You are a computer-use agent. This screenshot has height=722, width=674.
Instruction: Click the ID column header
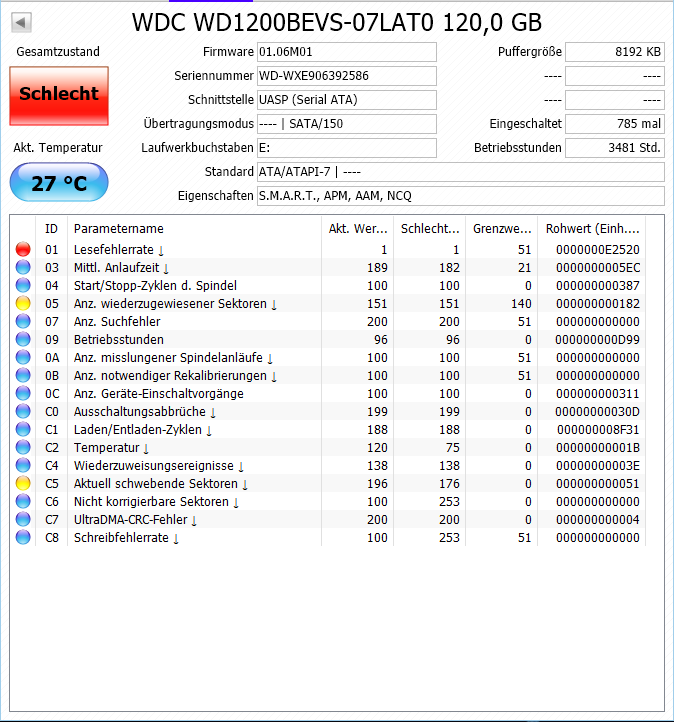click(x=52, y=228)
